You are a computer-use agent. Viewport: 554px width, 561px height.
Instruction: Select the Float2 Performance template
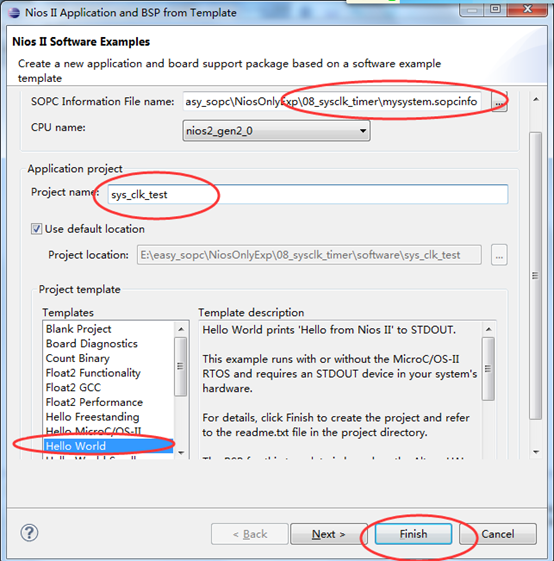tap(94, 402)
